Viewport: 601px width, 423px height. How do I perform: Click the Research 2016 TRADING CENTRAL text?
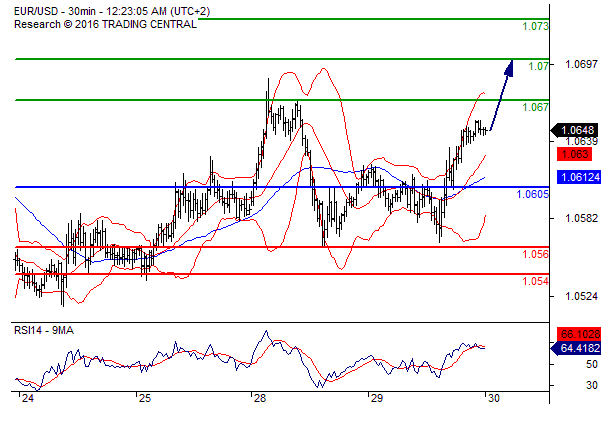105,24
